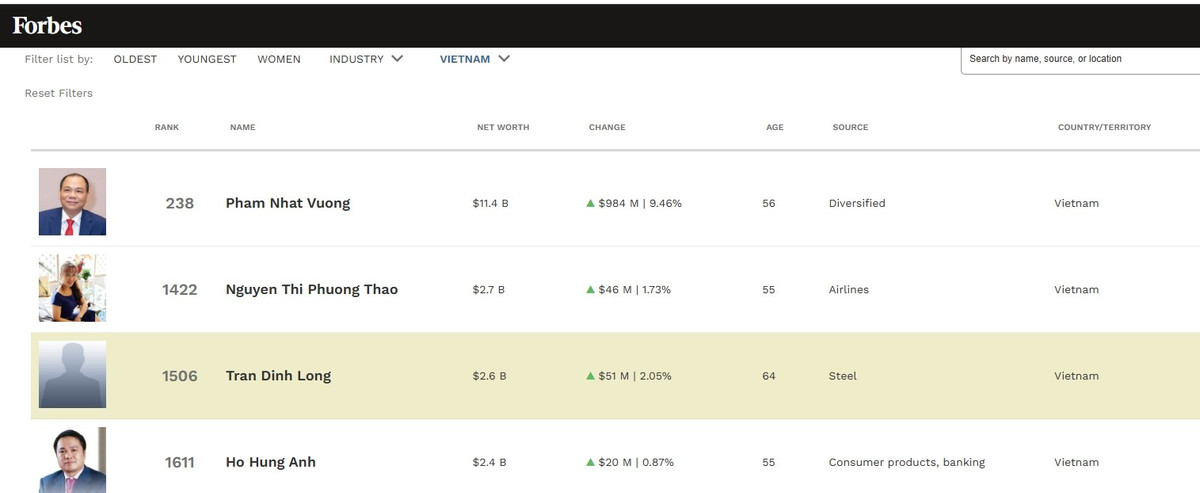Open Pham Nhat Vuong name link
This screenshot has width=1200, height=493.
pos(288,203)
